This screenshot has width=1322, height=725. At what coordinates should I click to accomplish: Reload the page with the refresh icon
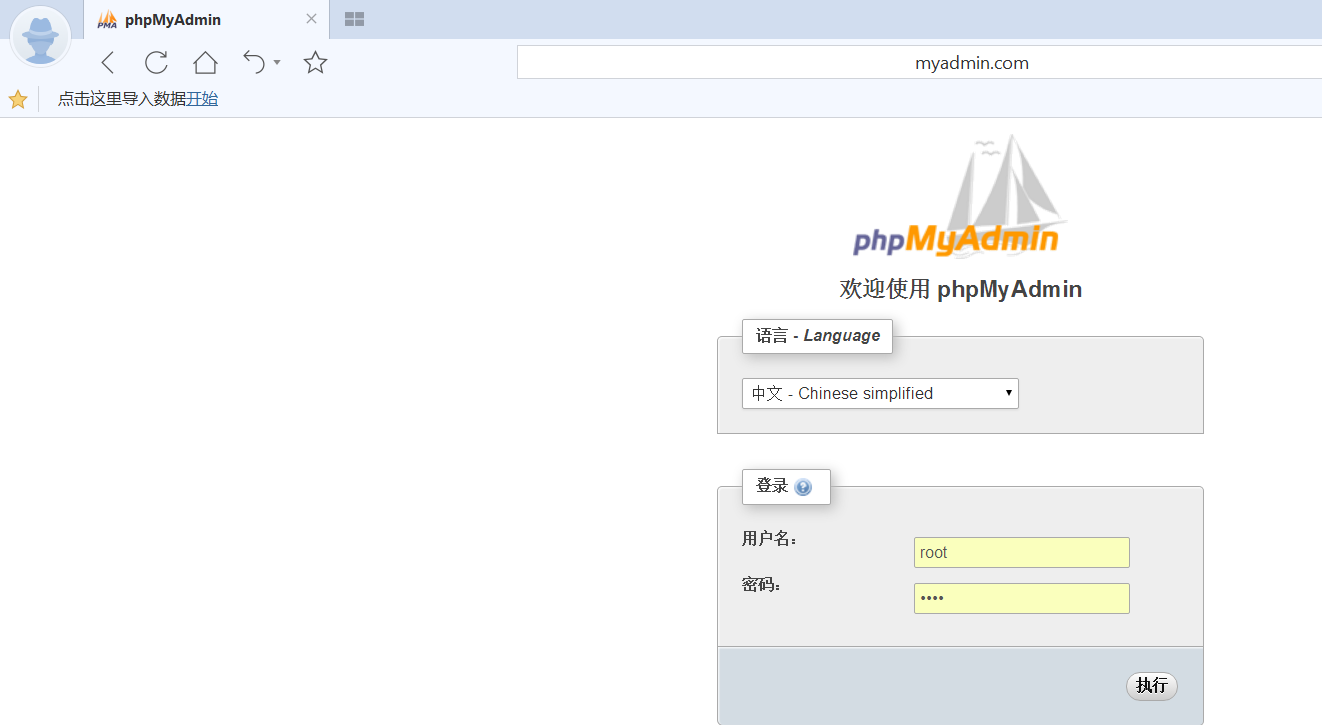pos(156,63)
